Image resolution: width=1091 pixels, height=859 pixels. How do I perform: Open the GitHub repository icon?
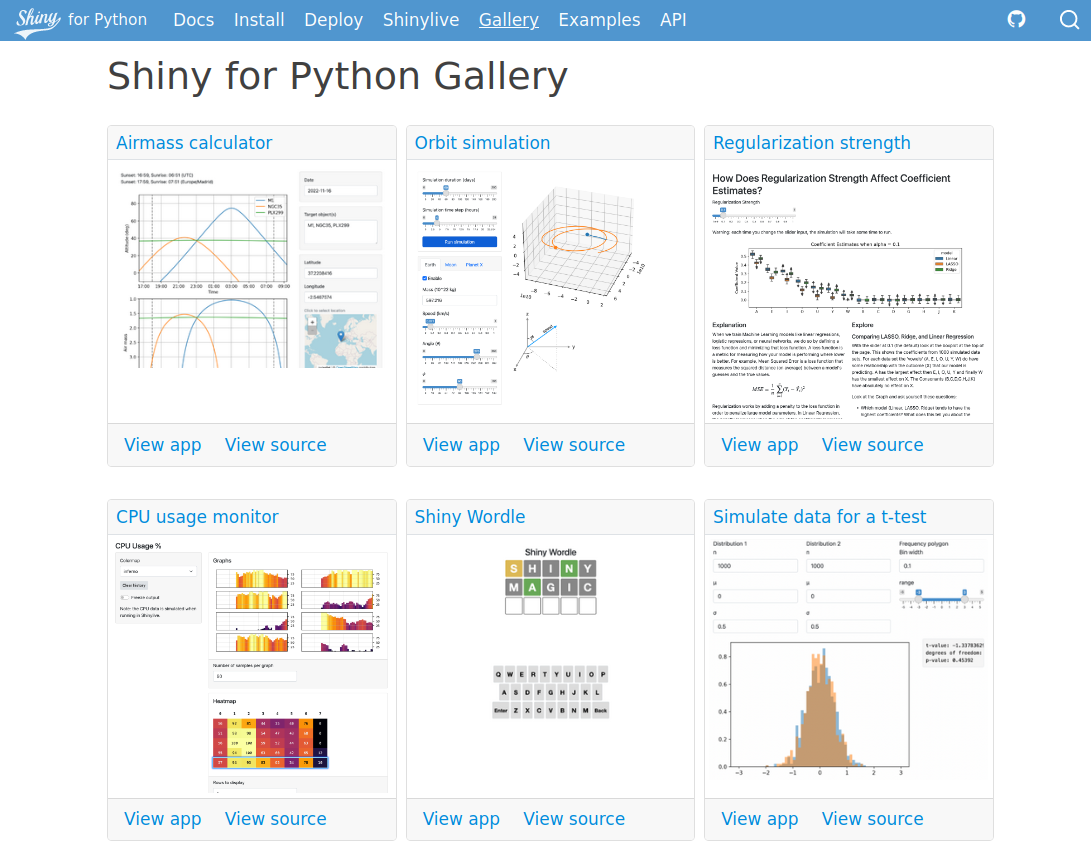(x=1017, y=19)
